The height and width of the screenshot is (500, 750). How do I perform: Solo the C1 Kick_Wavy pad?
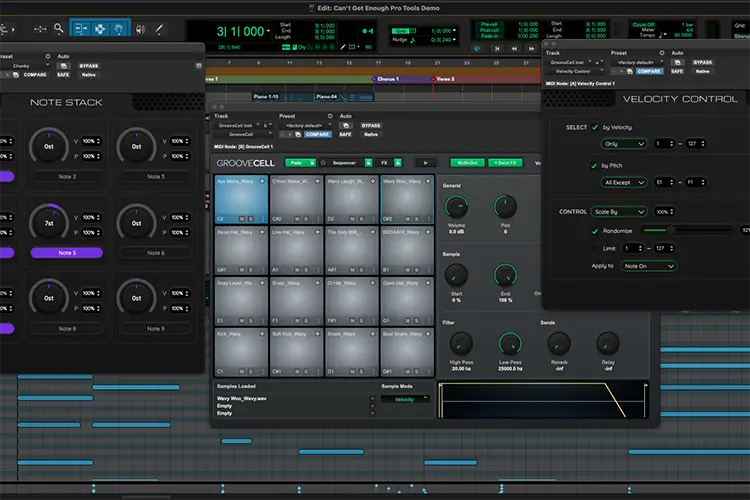coord(251,371)
